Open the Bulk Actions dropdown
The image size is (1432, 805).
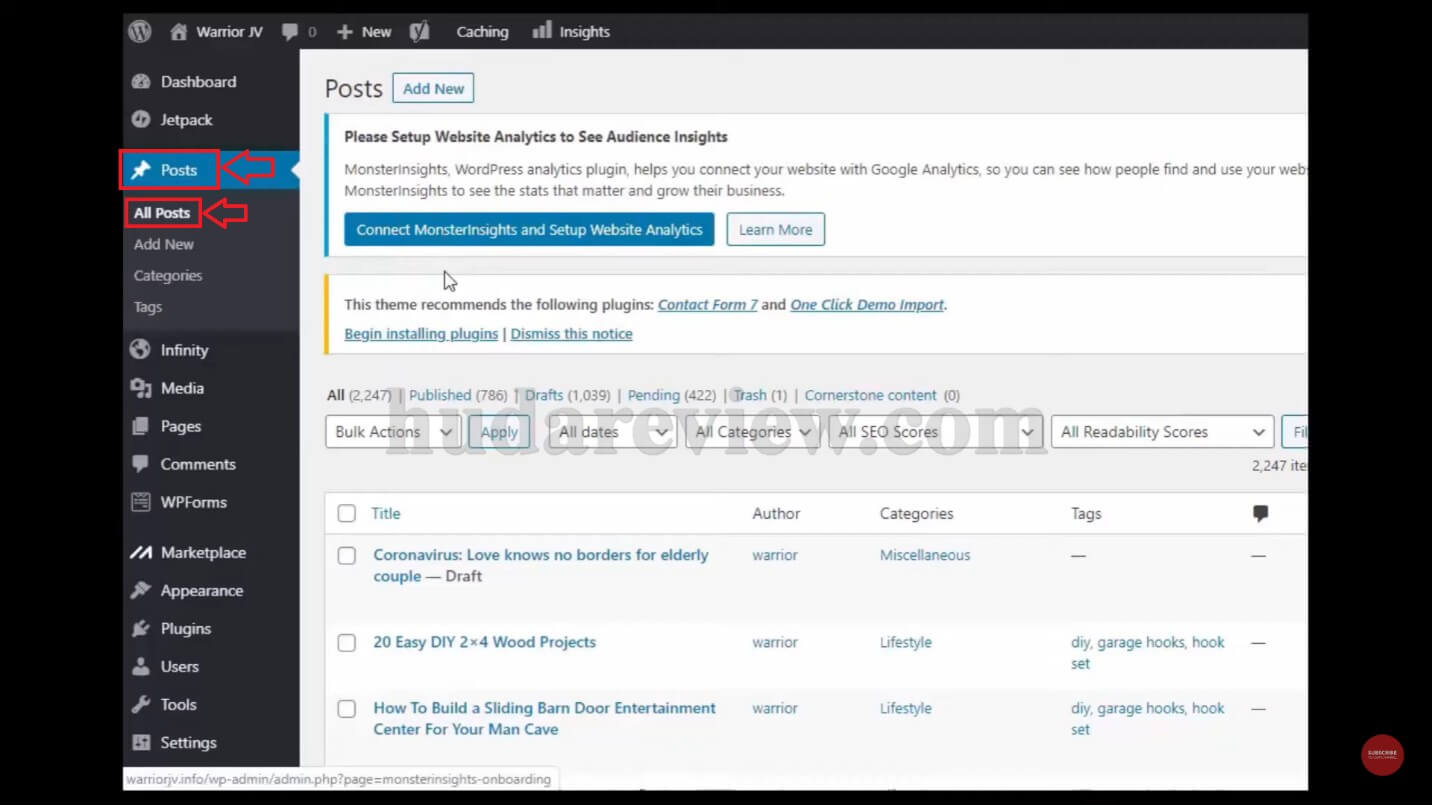[392, 432]
